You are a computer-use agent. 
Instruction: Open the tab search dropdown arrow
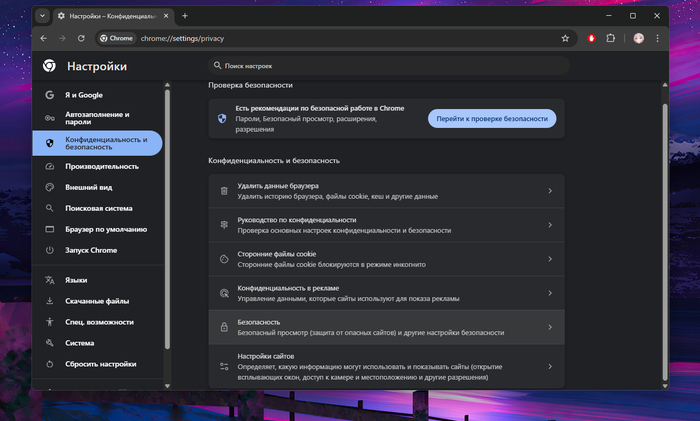pos(43,16)
